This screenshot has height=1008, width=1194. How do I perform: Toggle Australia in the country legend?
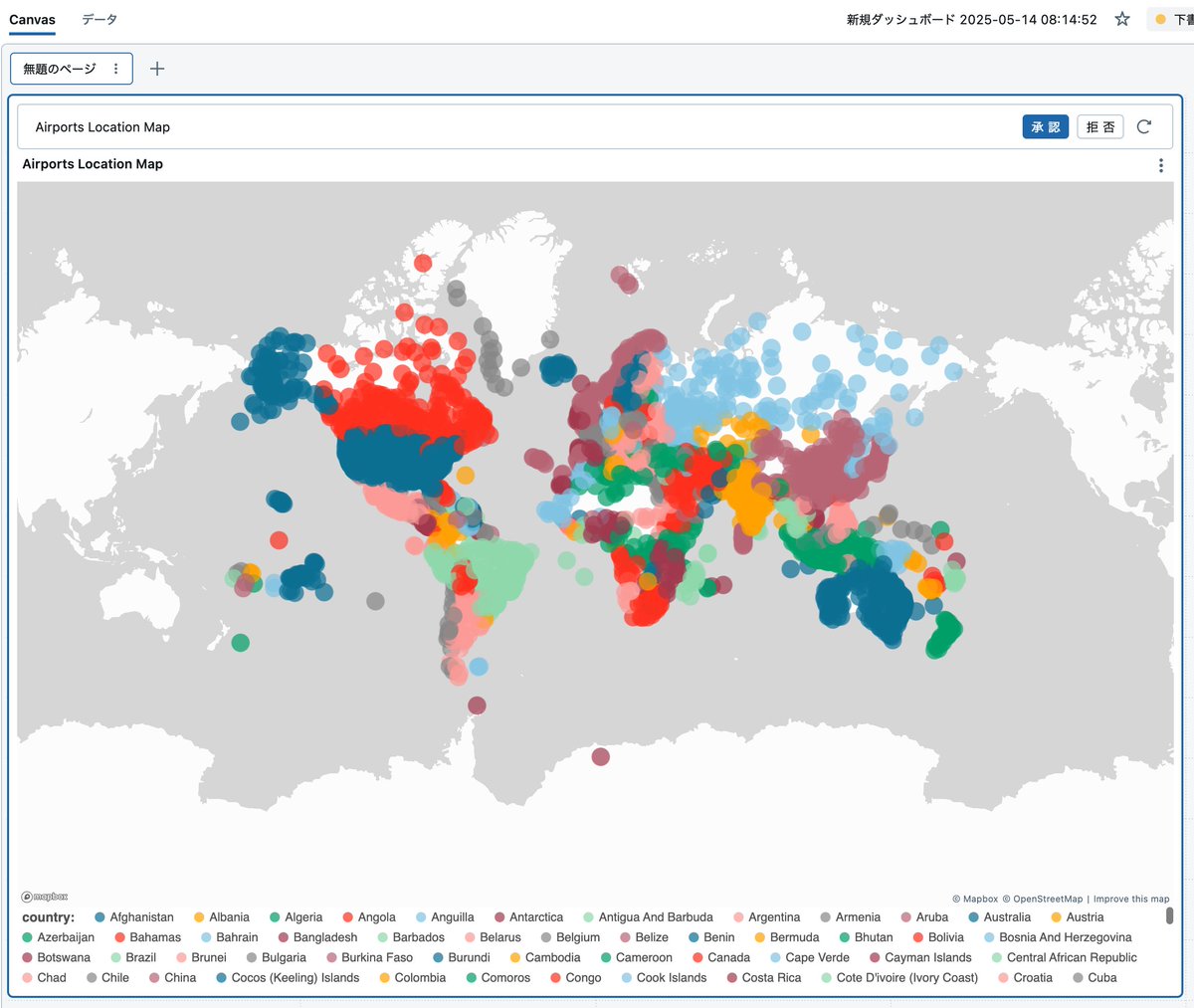[1001, 916]
